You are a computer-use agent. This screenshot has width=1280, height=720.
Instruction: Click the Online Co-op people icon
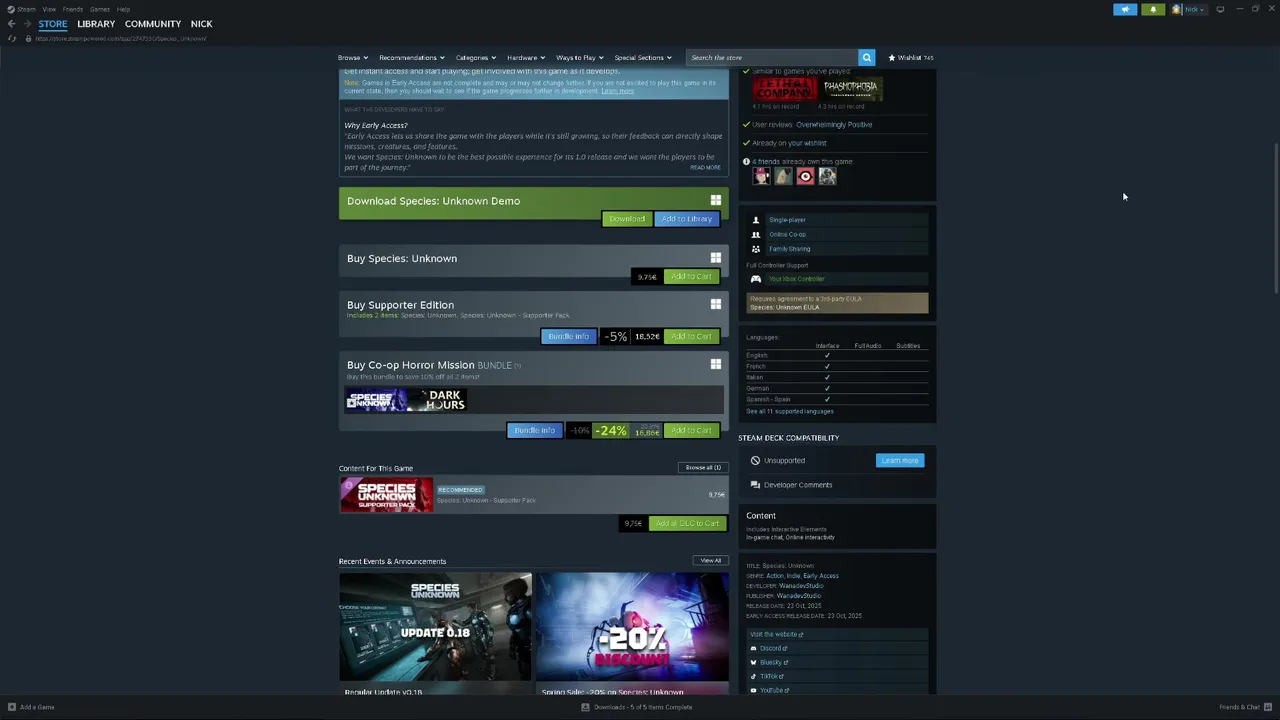(756, 234)
